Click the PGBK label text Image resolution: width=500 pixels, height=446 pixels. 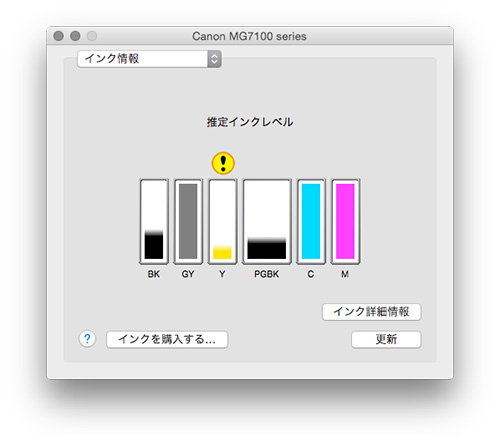pos(266,274)
